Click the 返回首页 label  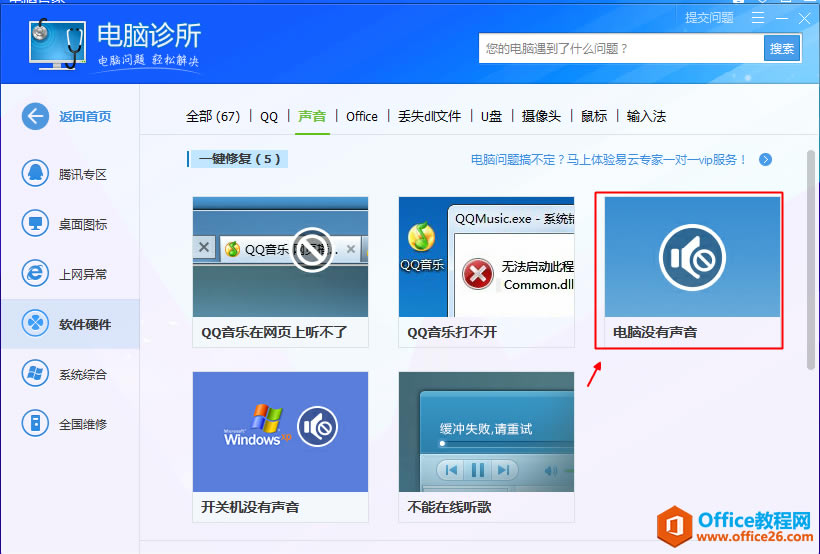[85, 116]
